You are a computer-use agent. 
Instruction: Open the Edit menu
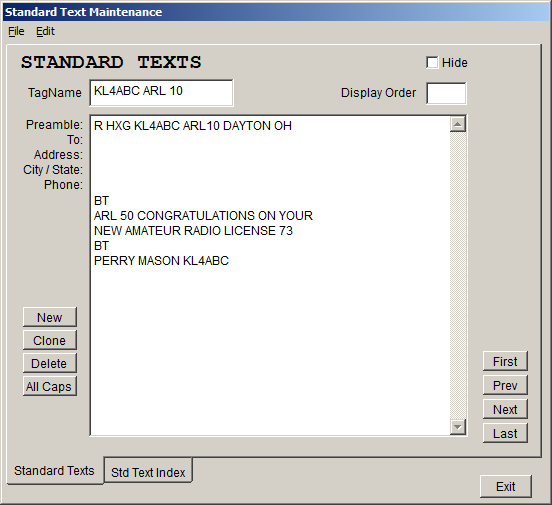(x=45, y=31)
